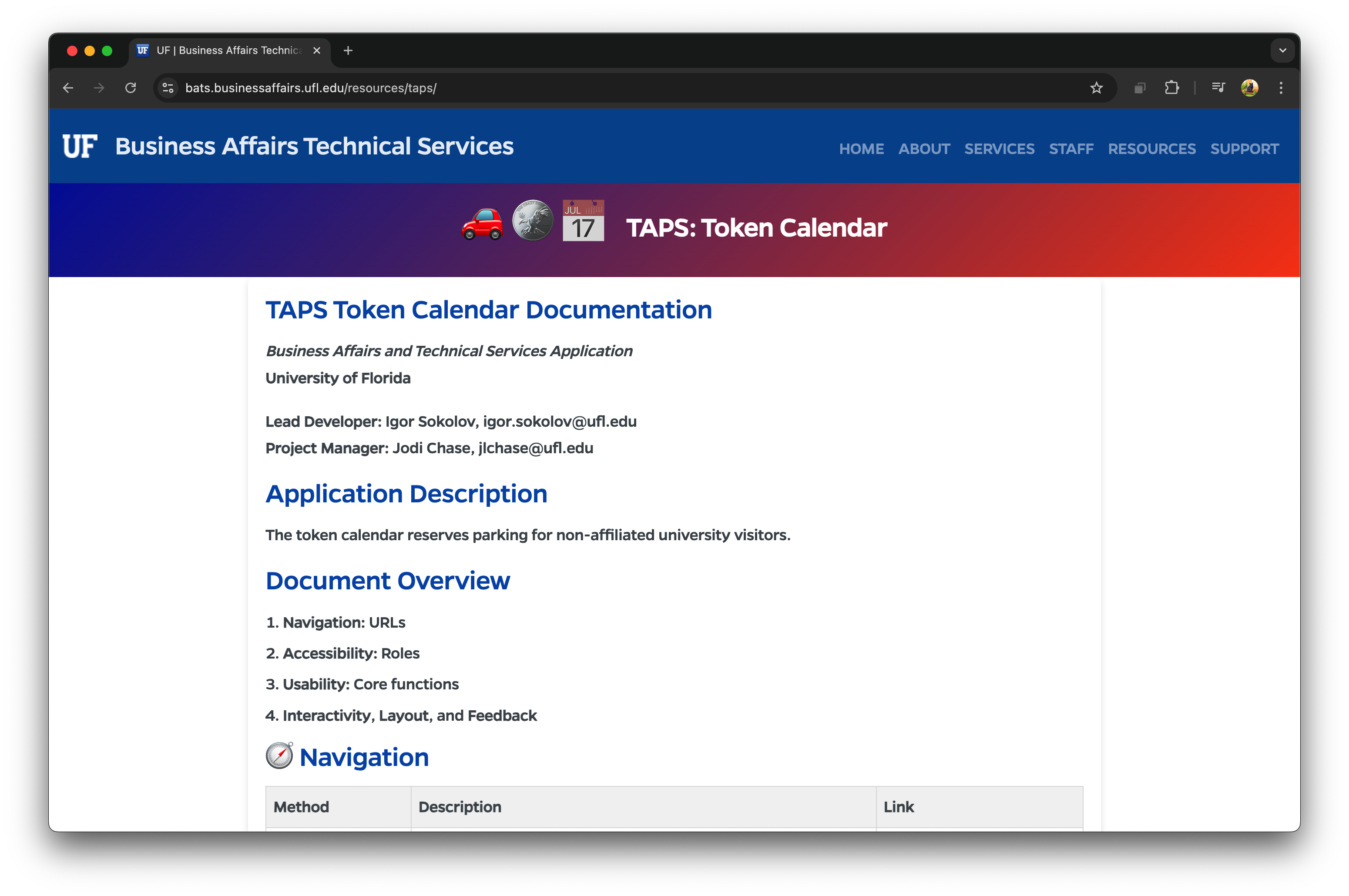Viewport: 1349px width, 896px height.
Task: Open the SERVICES menu item
Action: (x=999, y=149)
